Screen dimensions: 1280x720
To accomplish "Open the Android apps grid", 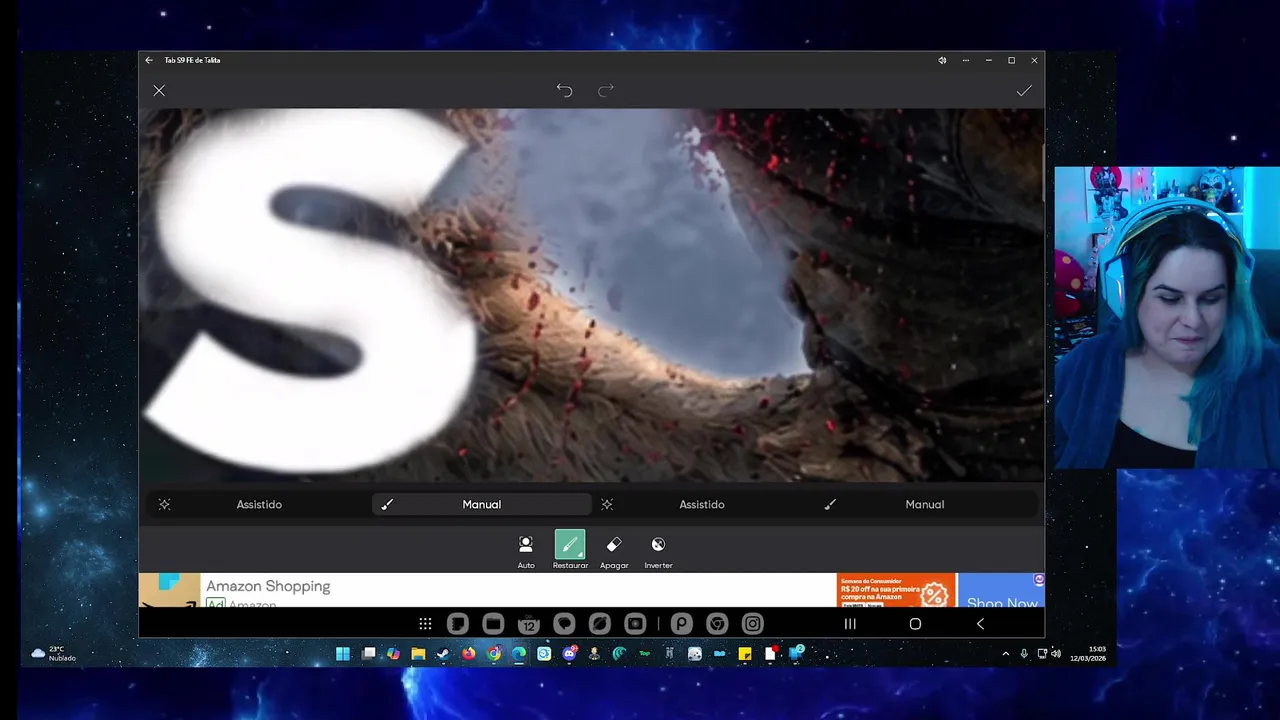I will [425, 624].
